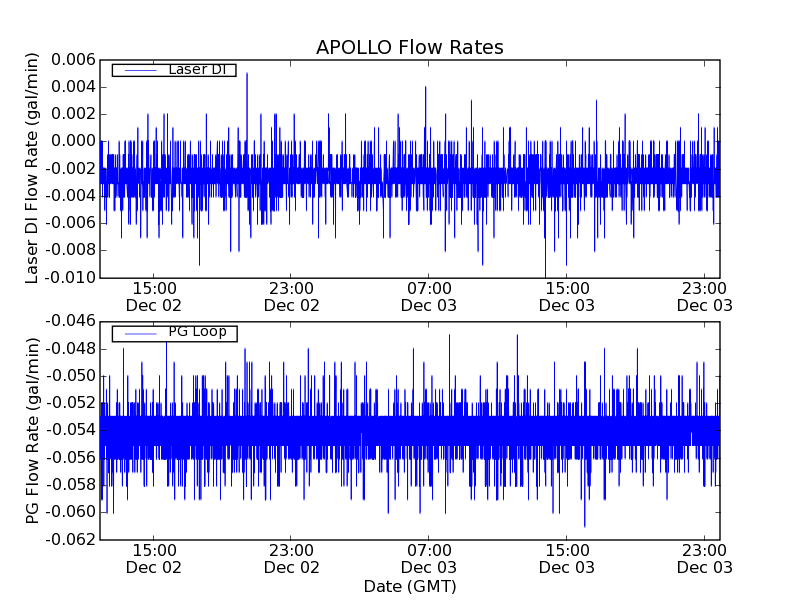Click the -0.062 tick label on bottom plot
This screenshot has height=600, width=800.
click(x=70, y=540)
